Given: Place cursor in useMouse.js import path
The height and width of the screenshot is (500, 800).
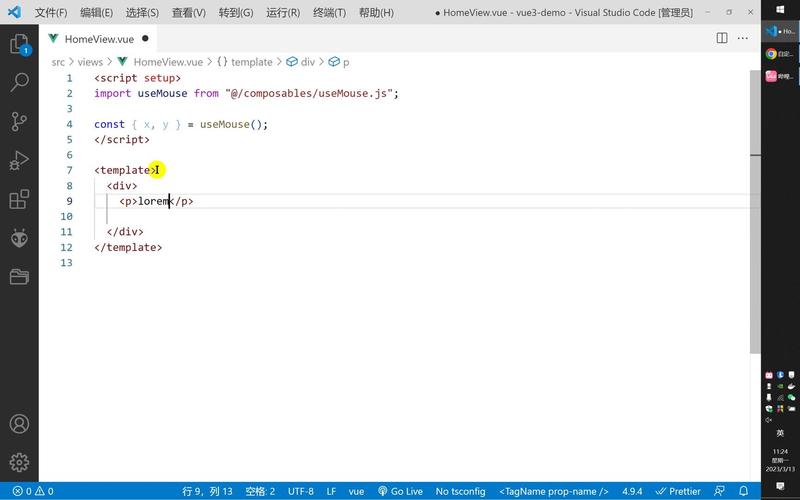Looking at the screenshot, I should (x=311, y=93).
